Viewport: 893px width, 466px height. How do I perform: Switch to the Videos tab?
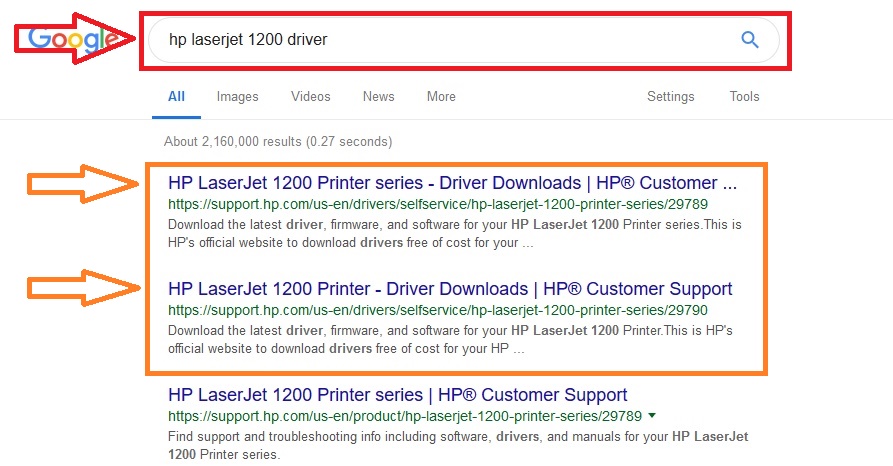(310, 96)
